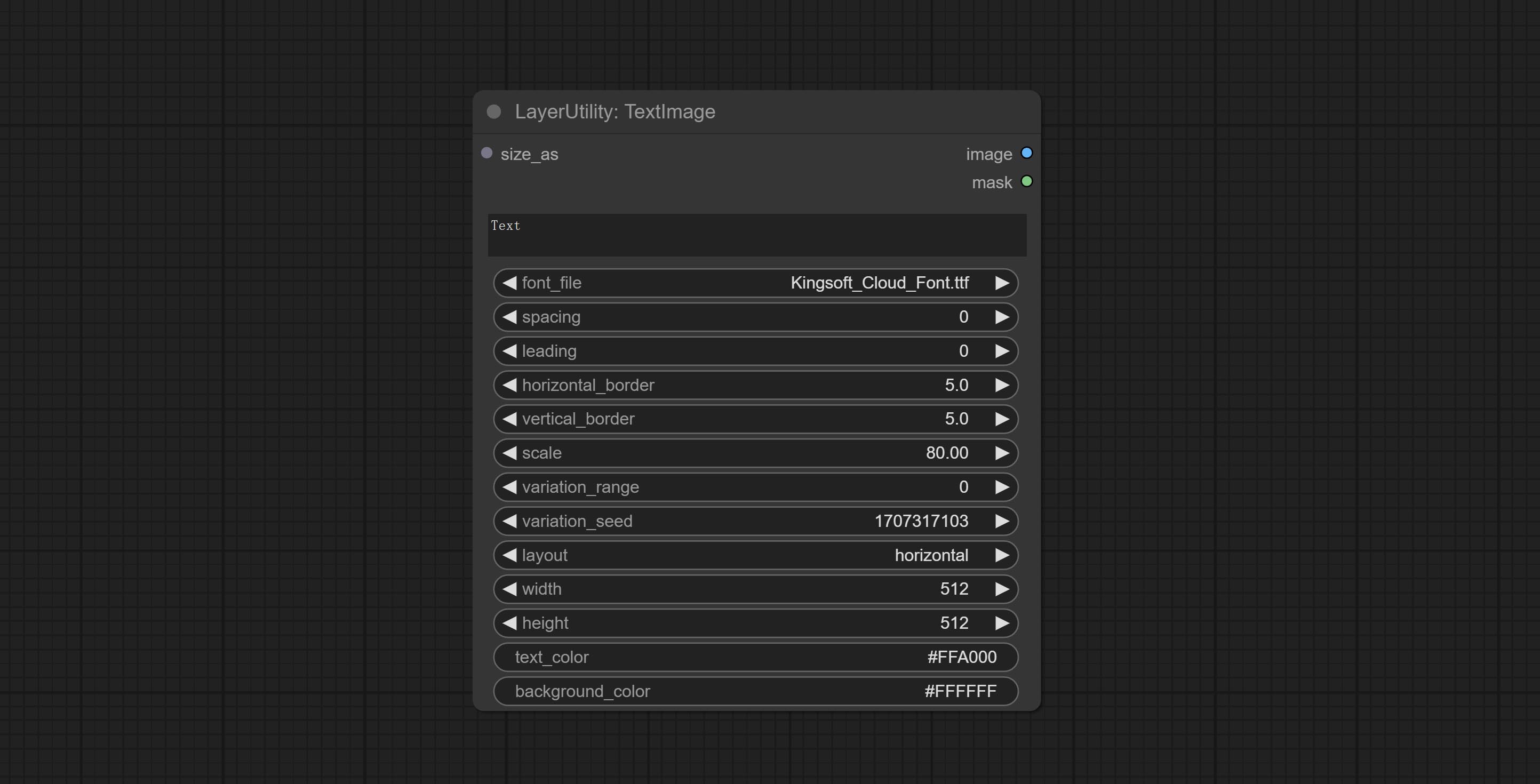This screenshot has height=784, width=1540.
Task: Increase horizontal_border value arrow
Action: 1002,385
